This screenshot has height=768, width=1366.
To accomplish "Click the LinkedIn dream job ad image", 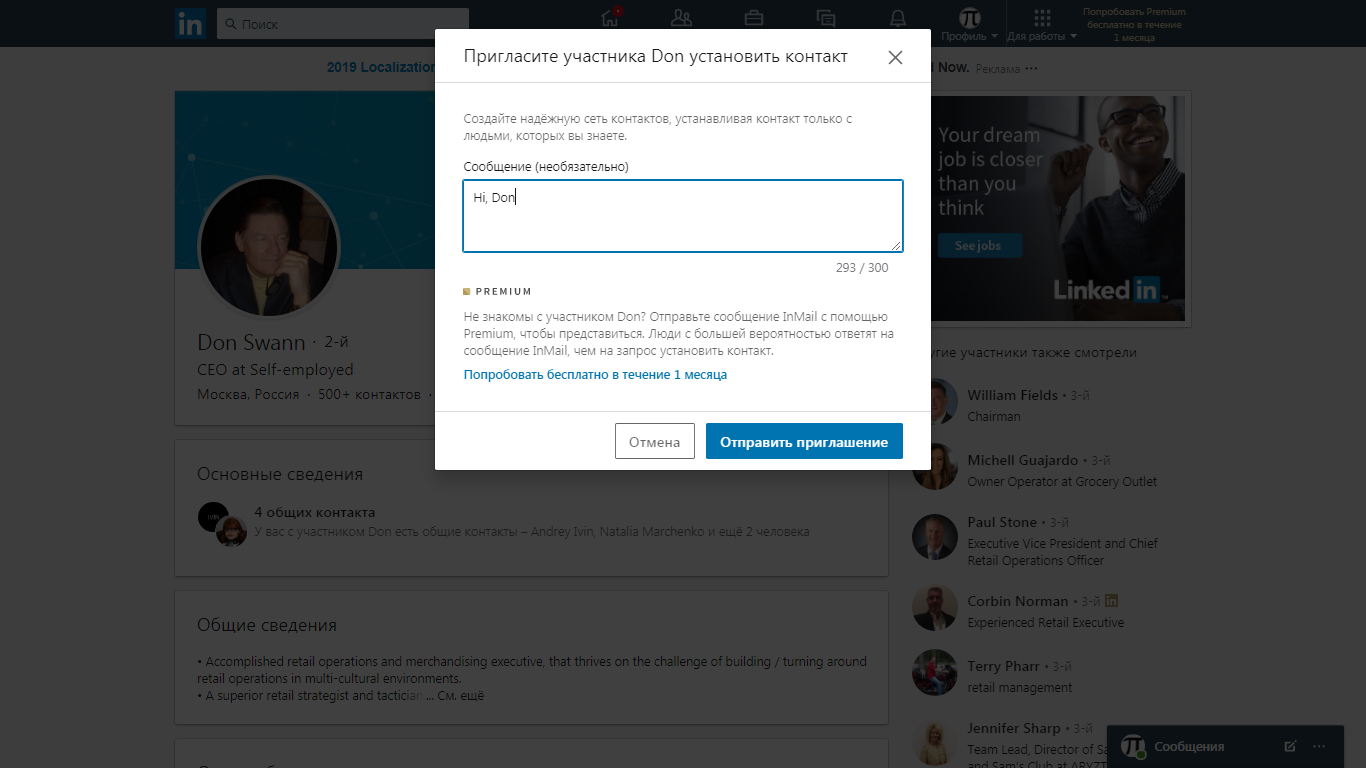I will (x=1057, y=208).
